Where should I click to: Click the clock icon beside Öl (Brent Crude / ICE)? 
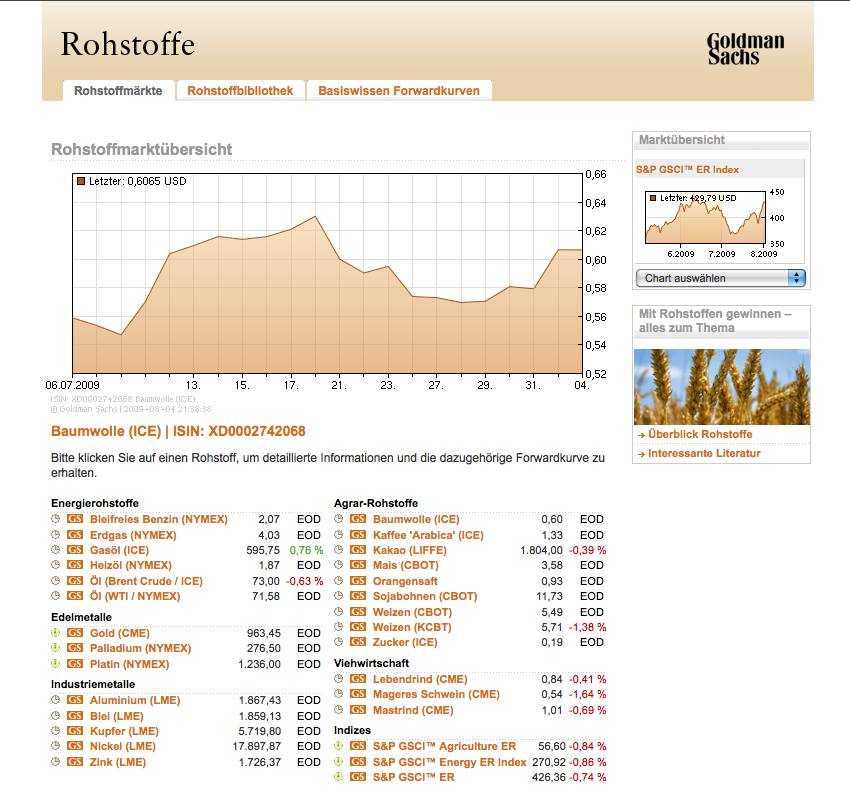tap(55, 580)
